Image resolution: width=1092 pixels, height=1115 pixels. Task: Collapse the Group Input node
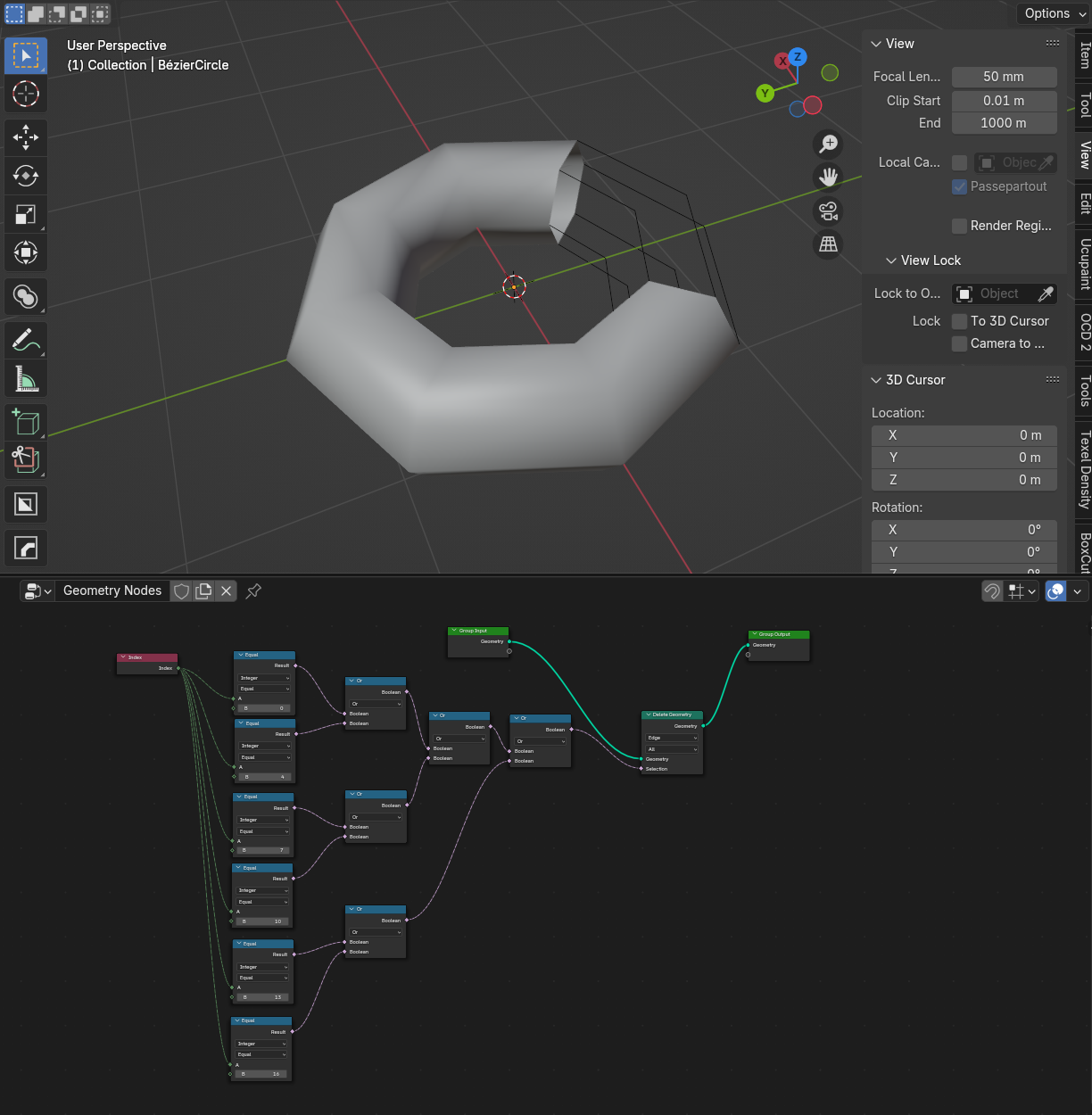pos(454,631)
